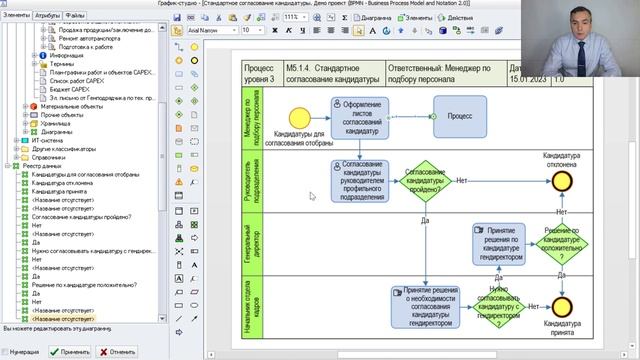Toggle underline Ч formatting
640x360 pixels.
[x=302, y=31]
